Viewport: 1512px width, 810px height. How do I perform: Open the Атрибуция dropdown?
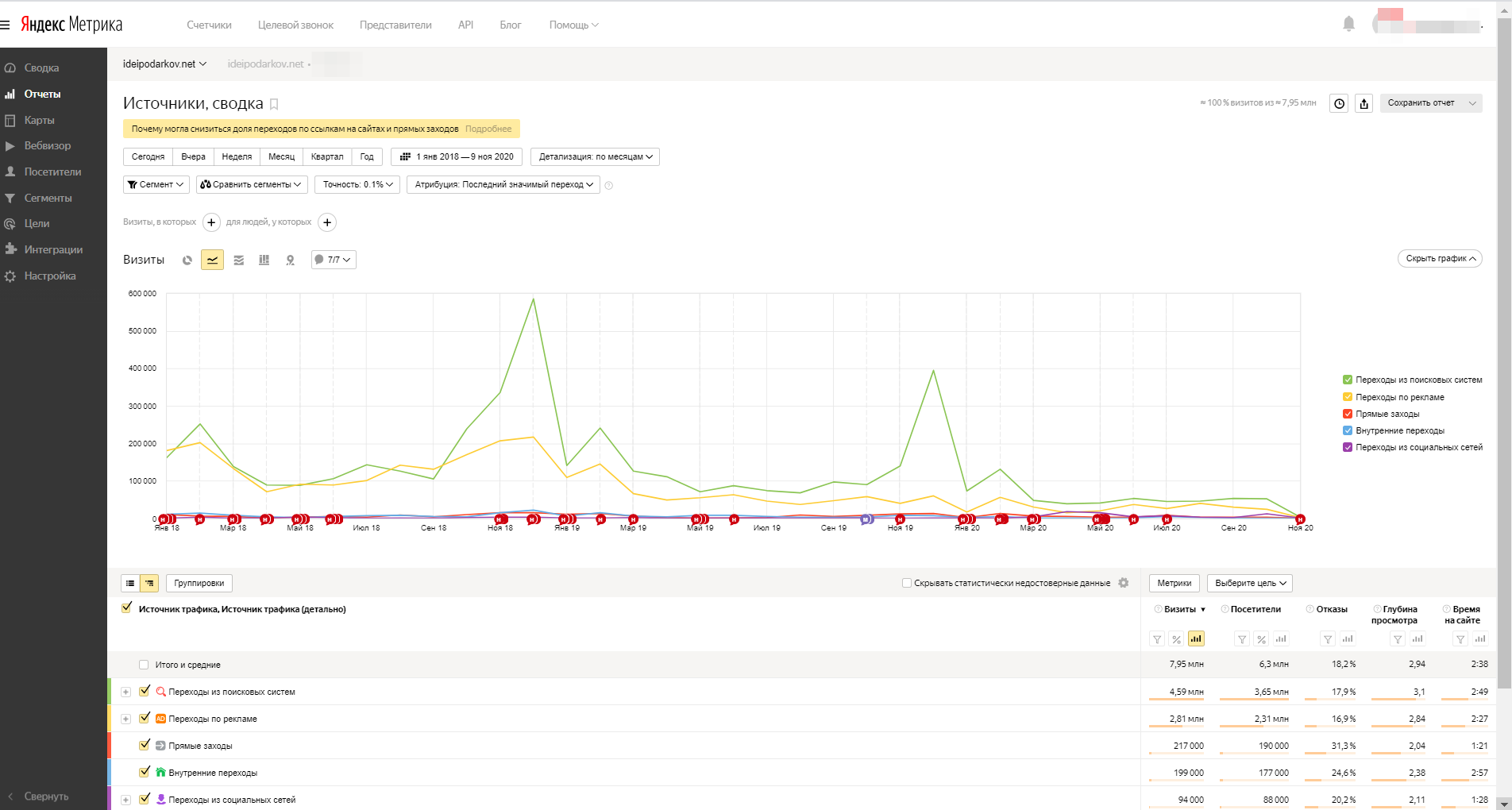pyautogui.click(x=503, y=184)
